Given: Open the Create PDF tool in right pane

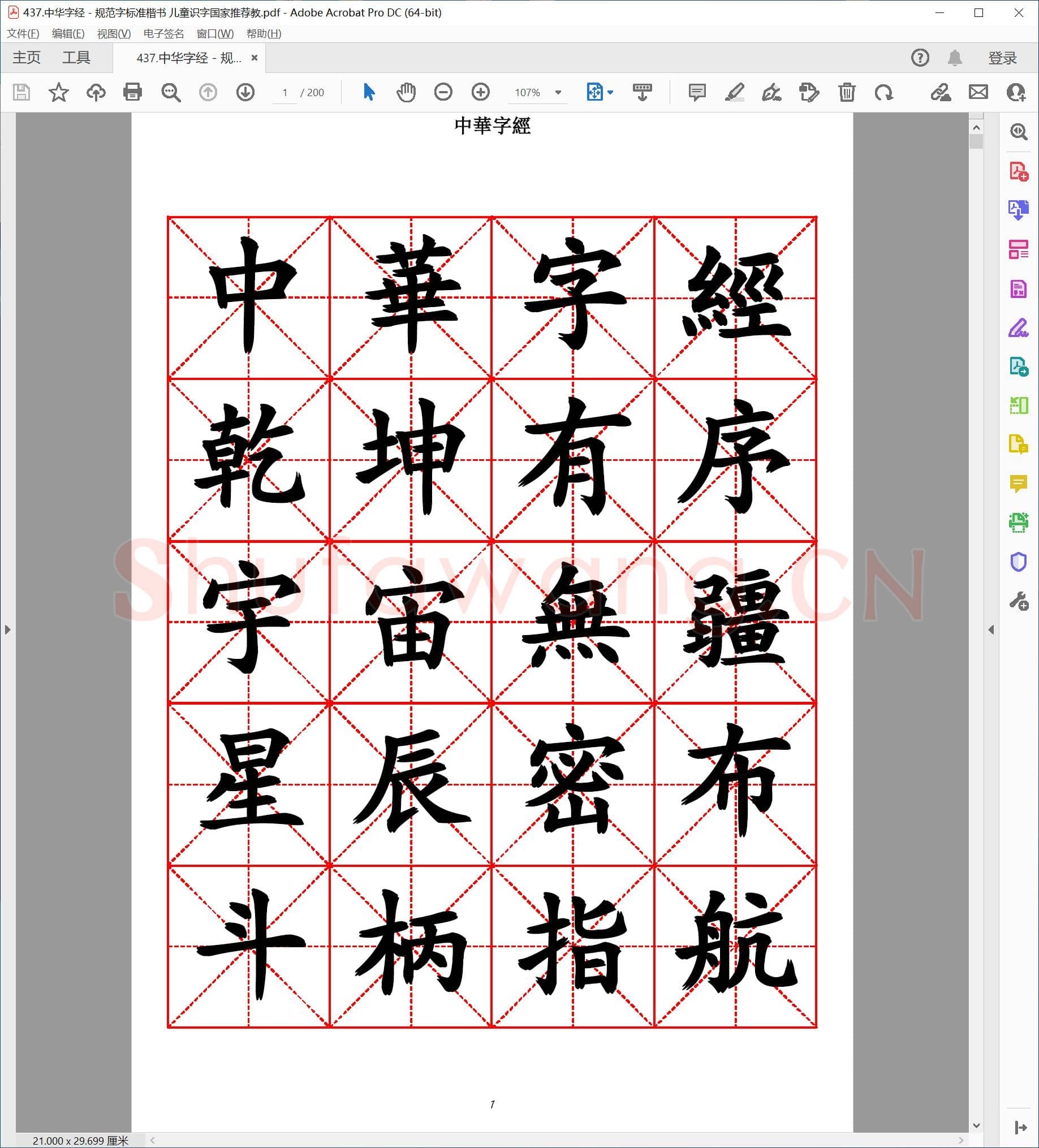Looking at the screenshot, I should (x=1020, y=171).
